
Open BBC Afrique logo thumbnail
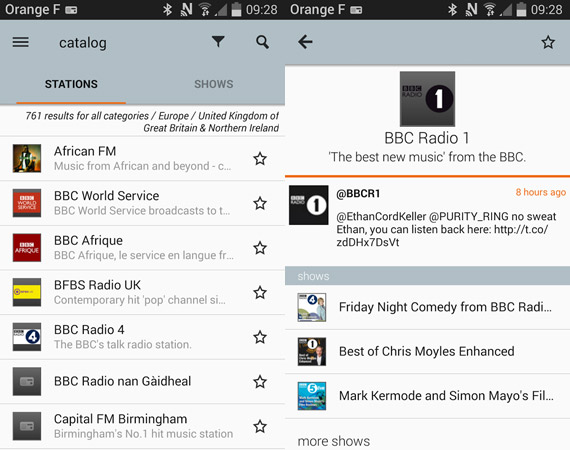(27, 248)
